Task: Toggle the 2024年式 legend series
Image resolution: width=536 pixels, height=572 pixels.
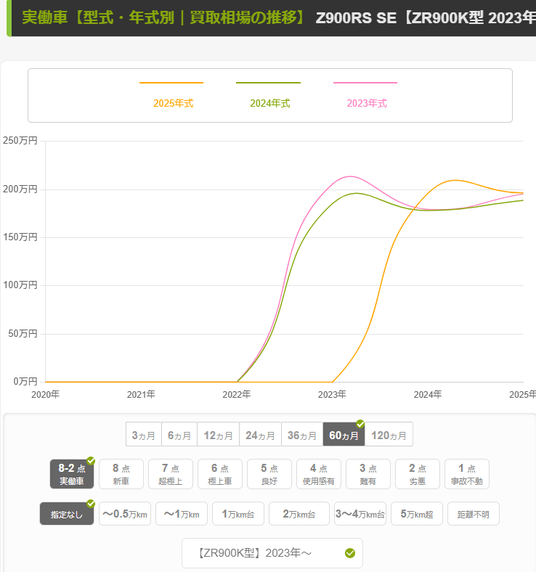Action: tap(269, 94)
